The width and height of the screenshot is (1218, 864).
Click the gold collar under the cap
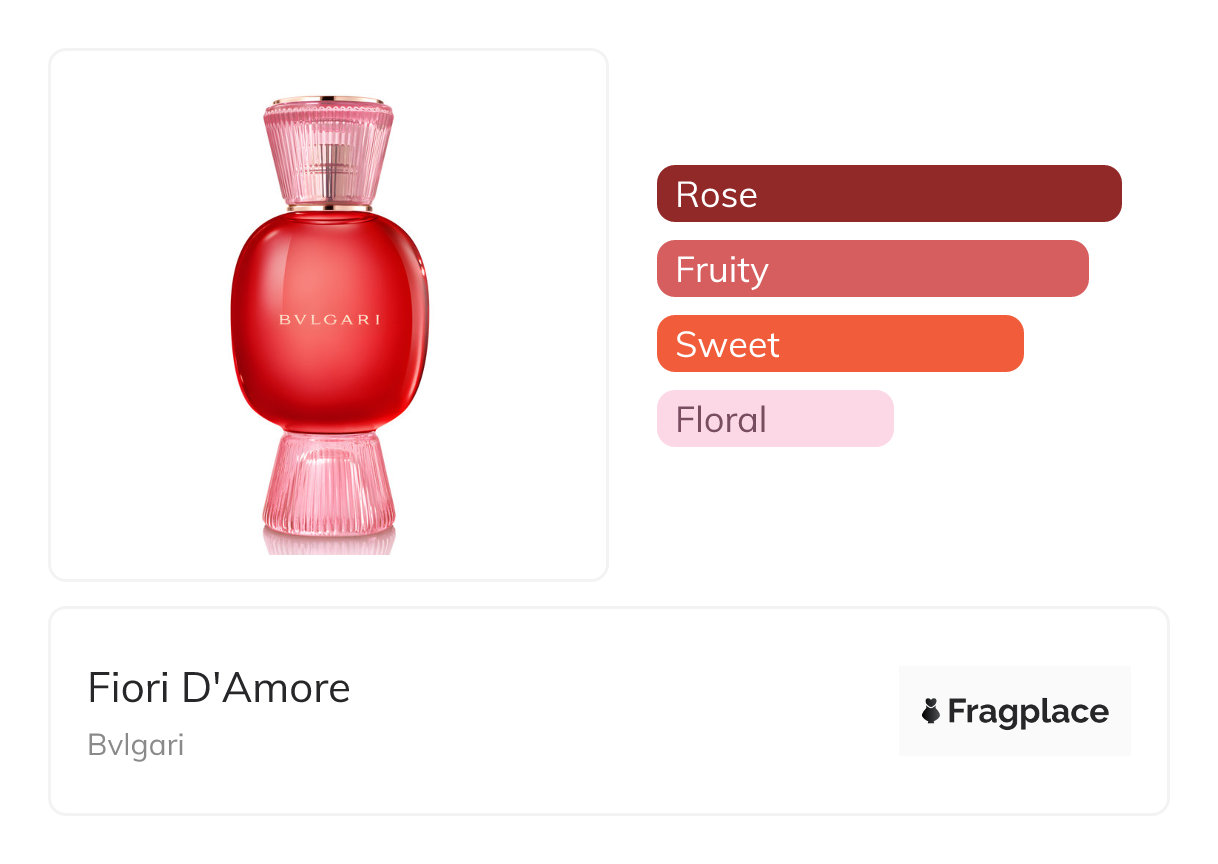[x=329, y=205]
